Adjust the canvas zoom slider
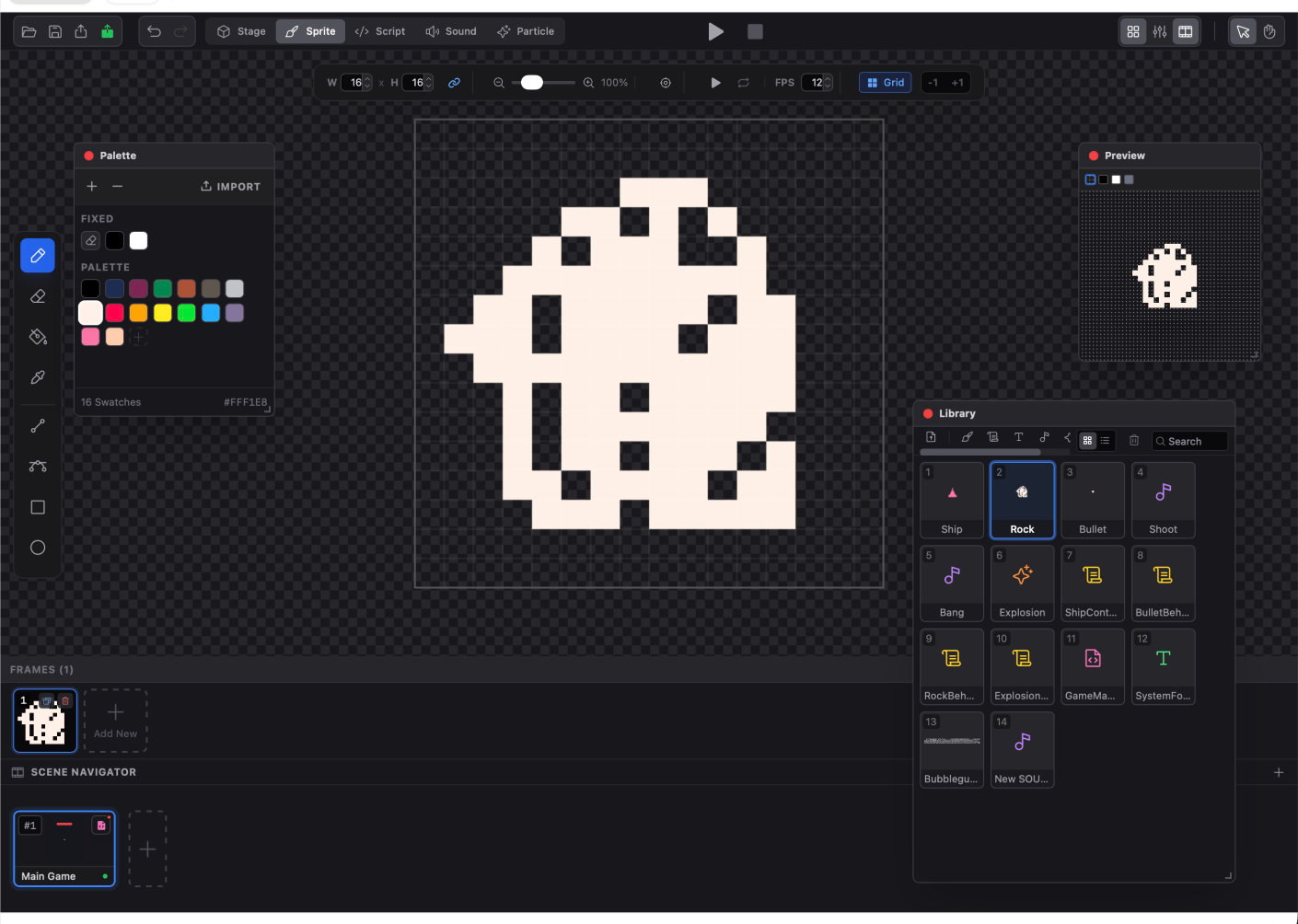1298x924 pixels. [543, 83]
